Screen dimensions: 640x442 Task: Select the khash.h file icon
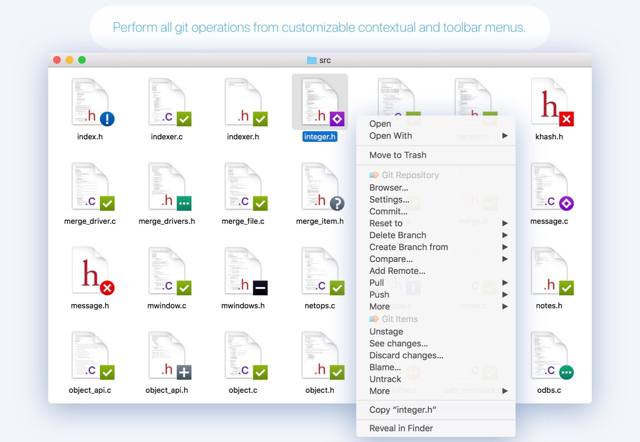coord(550,103)
